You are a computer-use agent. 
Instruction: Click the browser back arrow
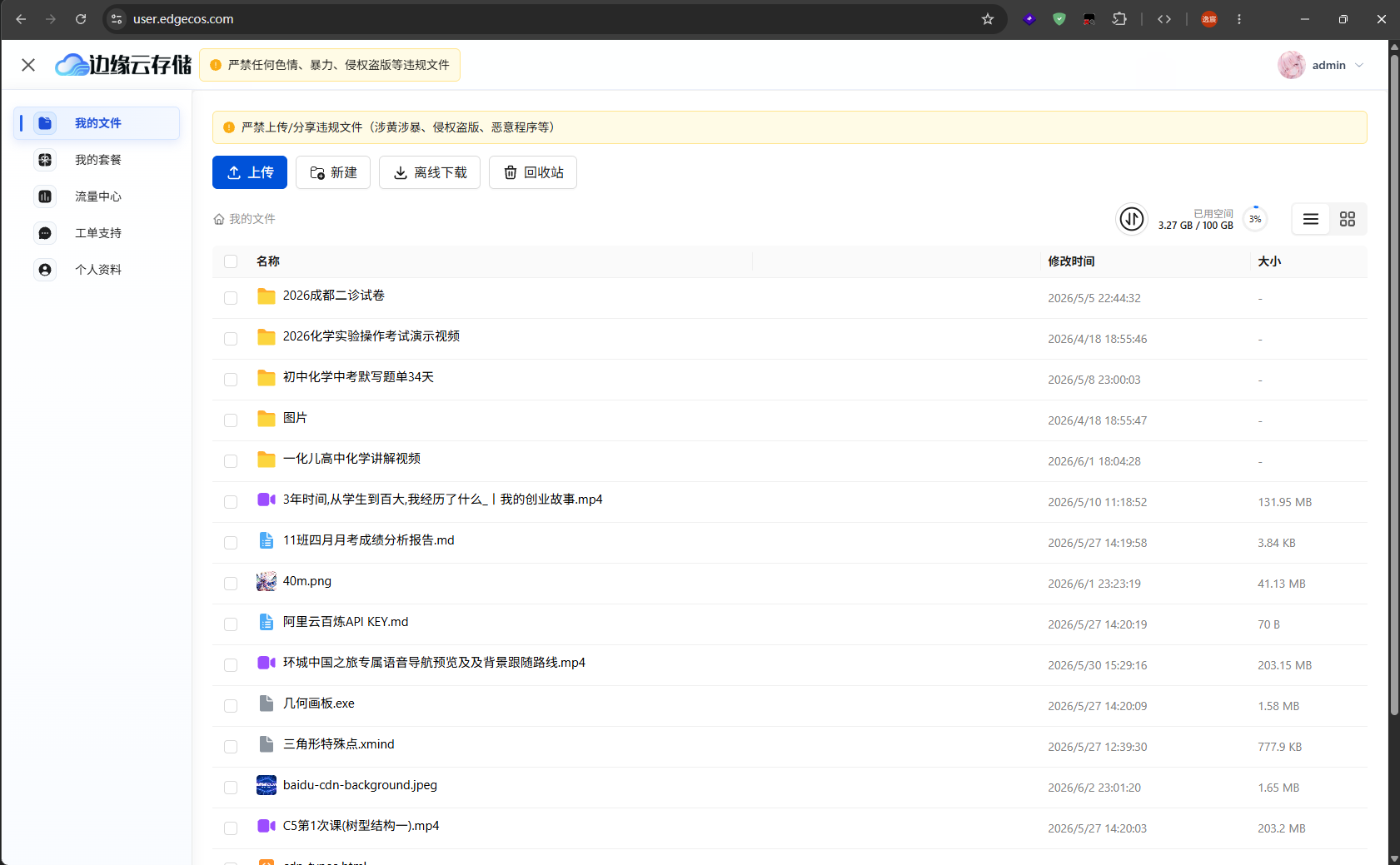click(21, 19)
